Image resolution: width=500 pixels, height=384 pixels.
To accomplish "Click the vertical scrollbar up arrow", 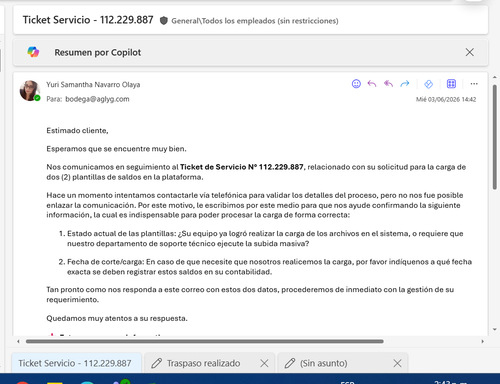I will [495, 77].
